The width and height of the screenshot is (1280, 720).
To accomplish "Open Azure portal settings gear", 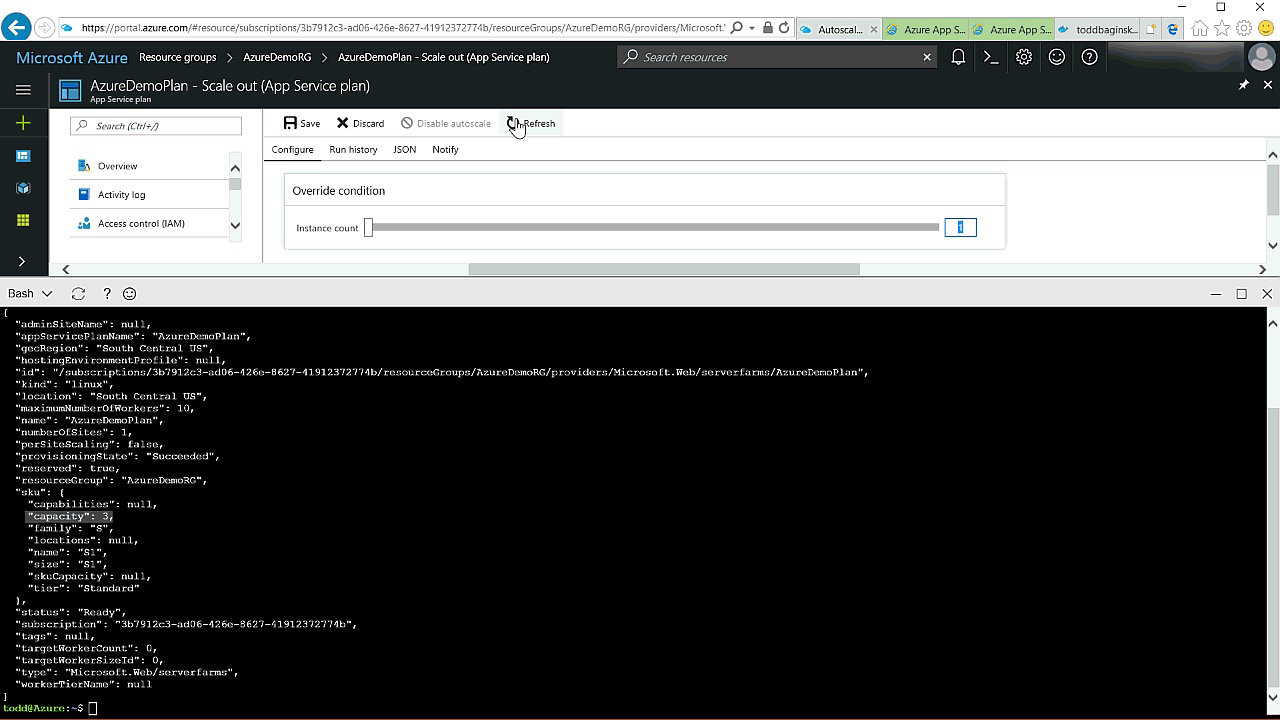I will click(x=1024, y=57).
